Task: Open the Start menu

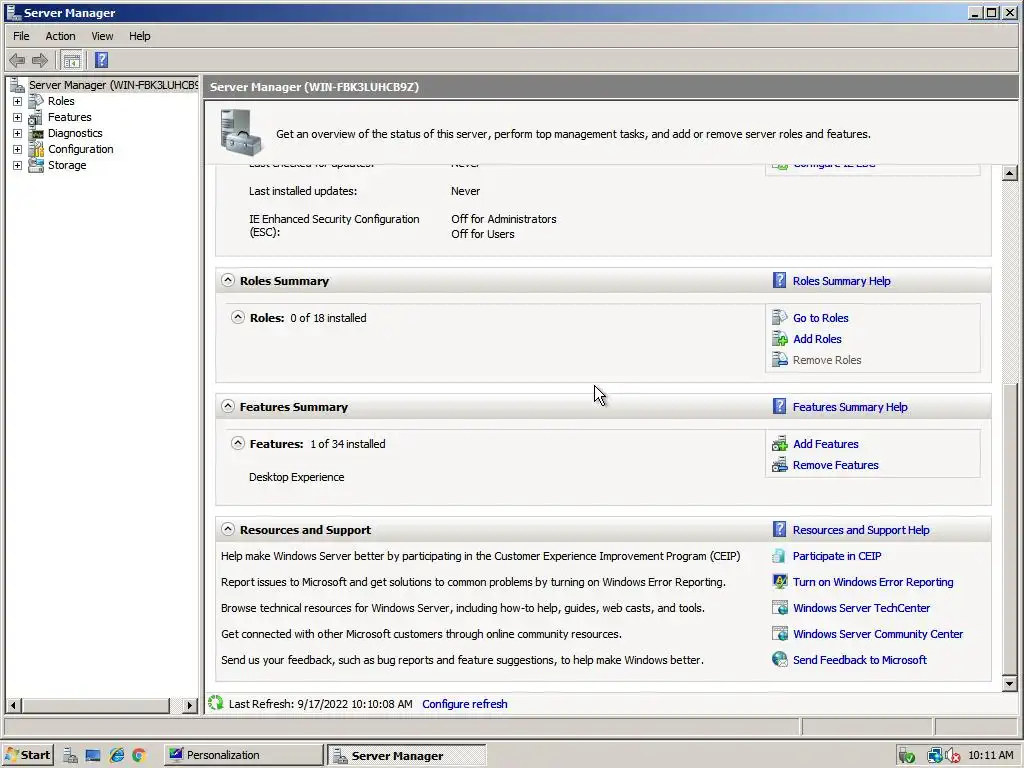Action: 27,755
